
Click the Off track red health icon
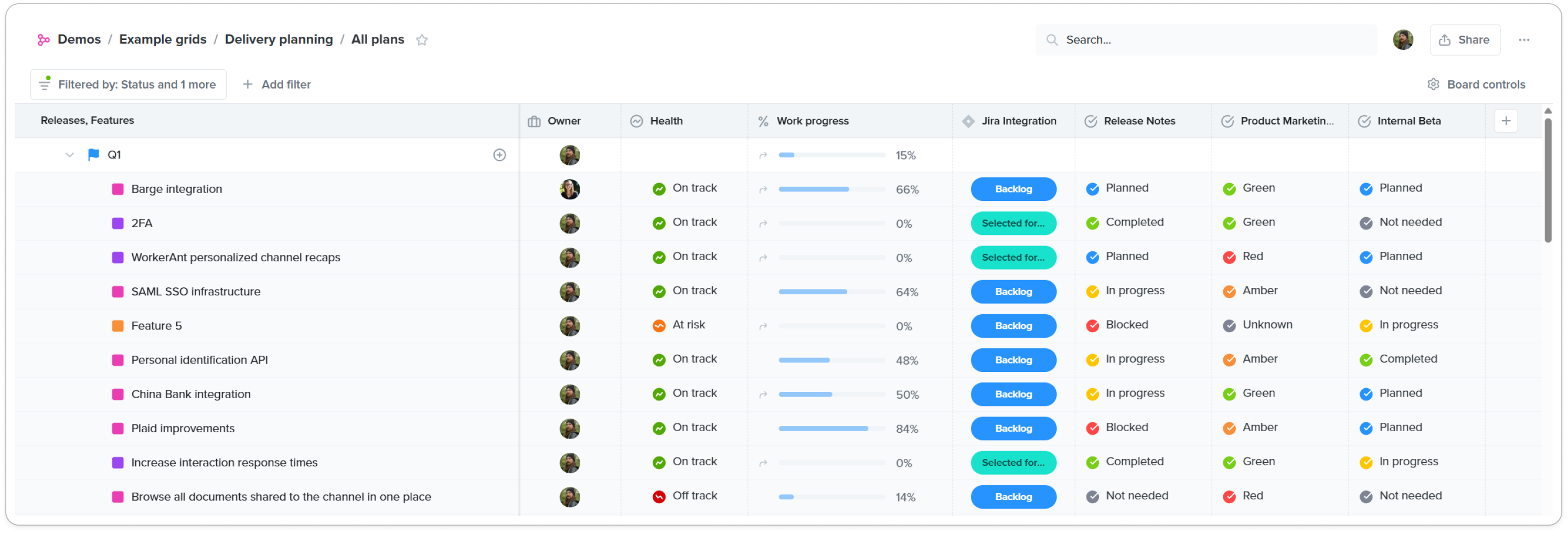658,496
